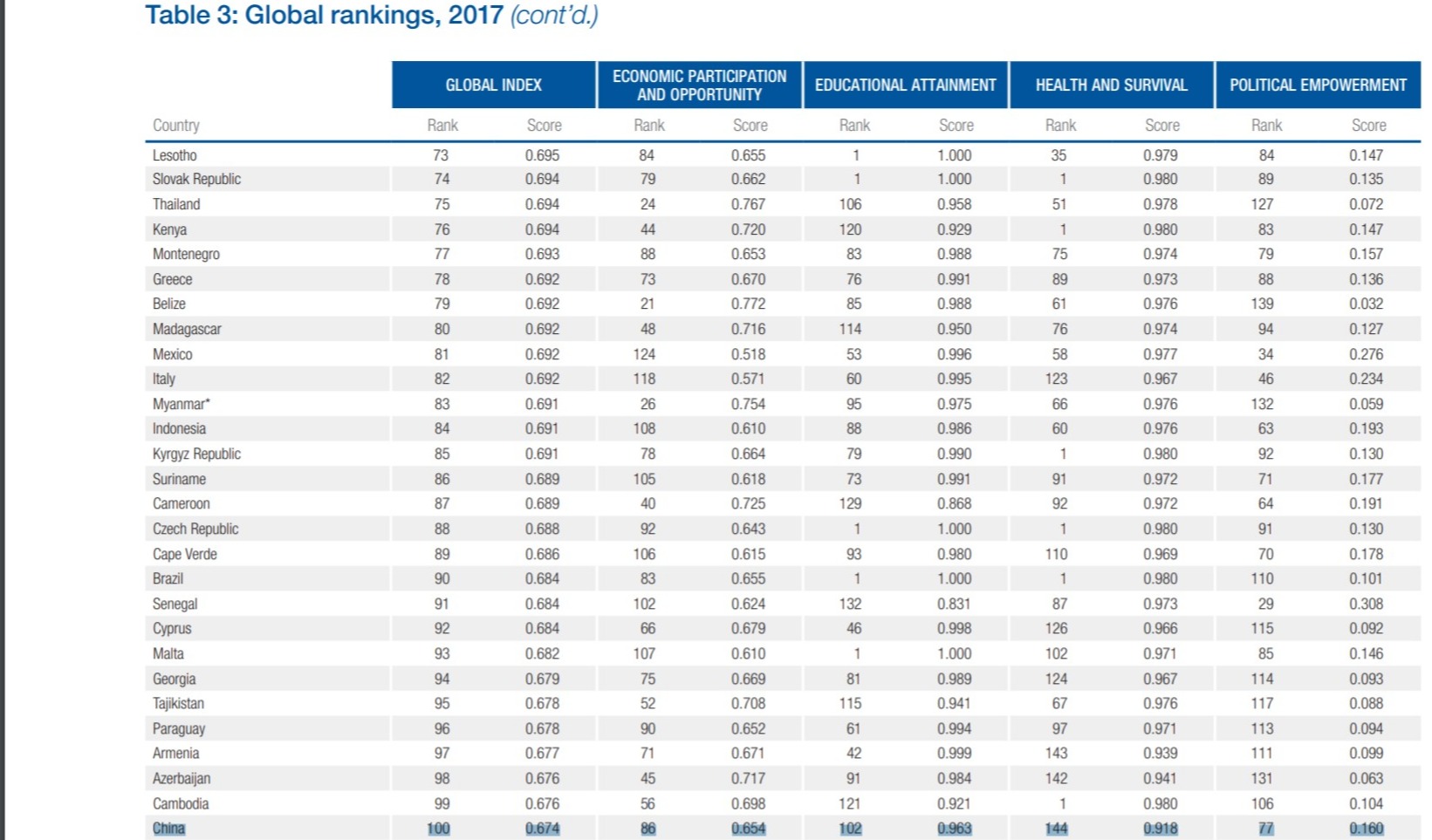Click Senegal's educational attainment score 0.831
Viewport: 1432px width, 840px height.
click(955, 604)
